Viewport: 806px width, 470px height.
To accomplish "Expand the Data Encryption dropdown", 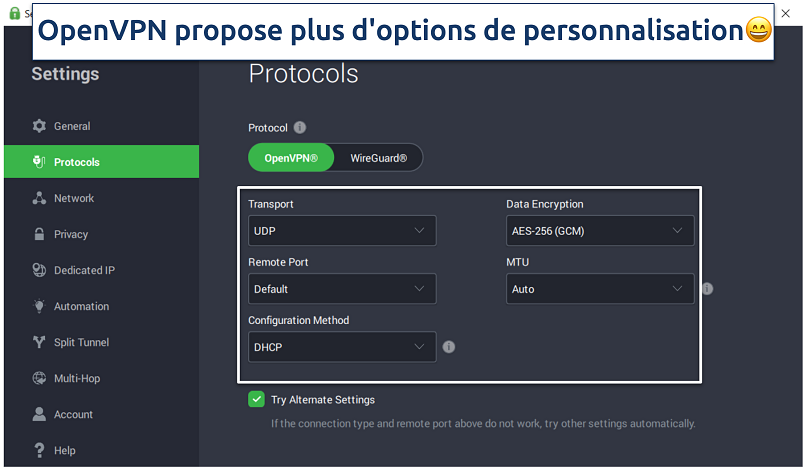I will click(x=600, y=231).
